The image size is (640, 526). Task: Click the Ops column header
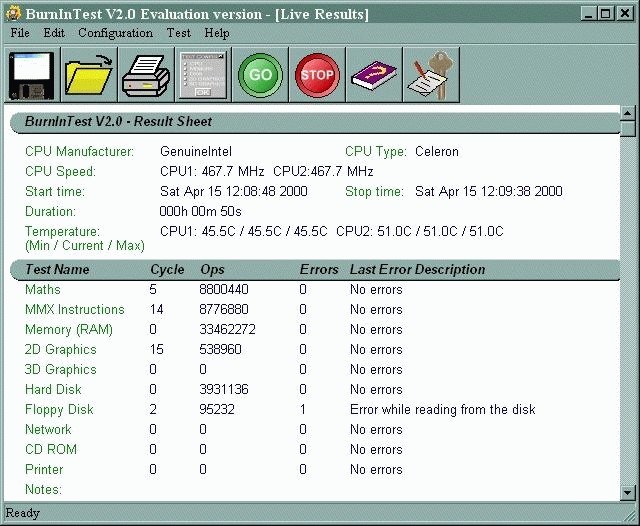pyautogui.click(x=212, y=270)
